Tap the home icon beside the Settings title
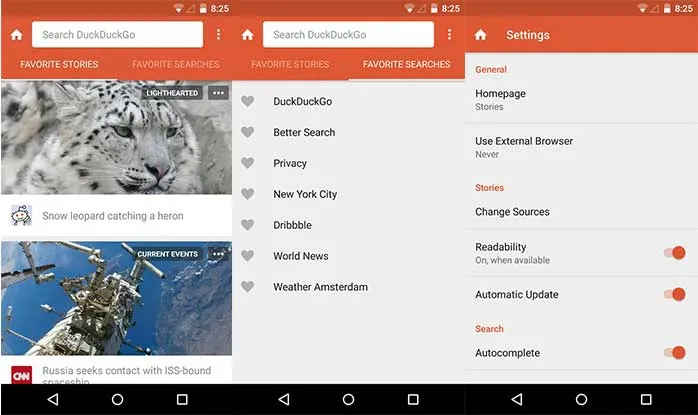 click(480, 35)
